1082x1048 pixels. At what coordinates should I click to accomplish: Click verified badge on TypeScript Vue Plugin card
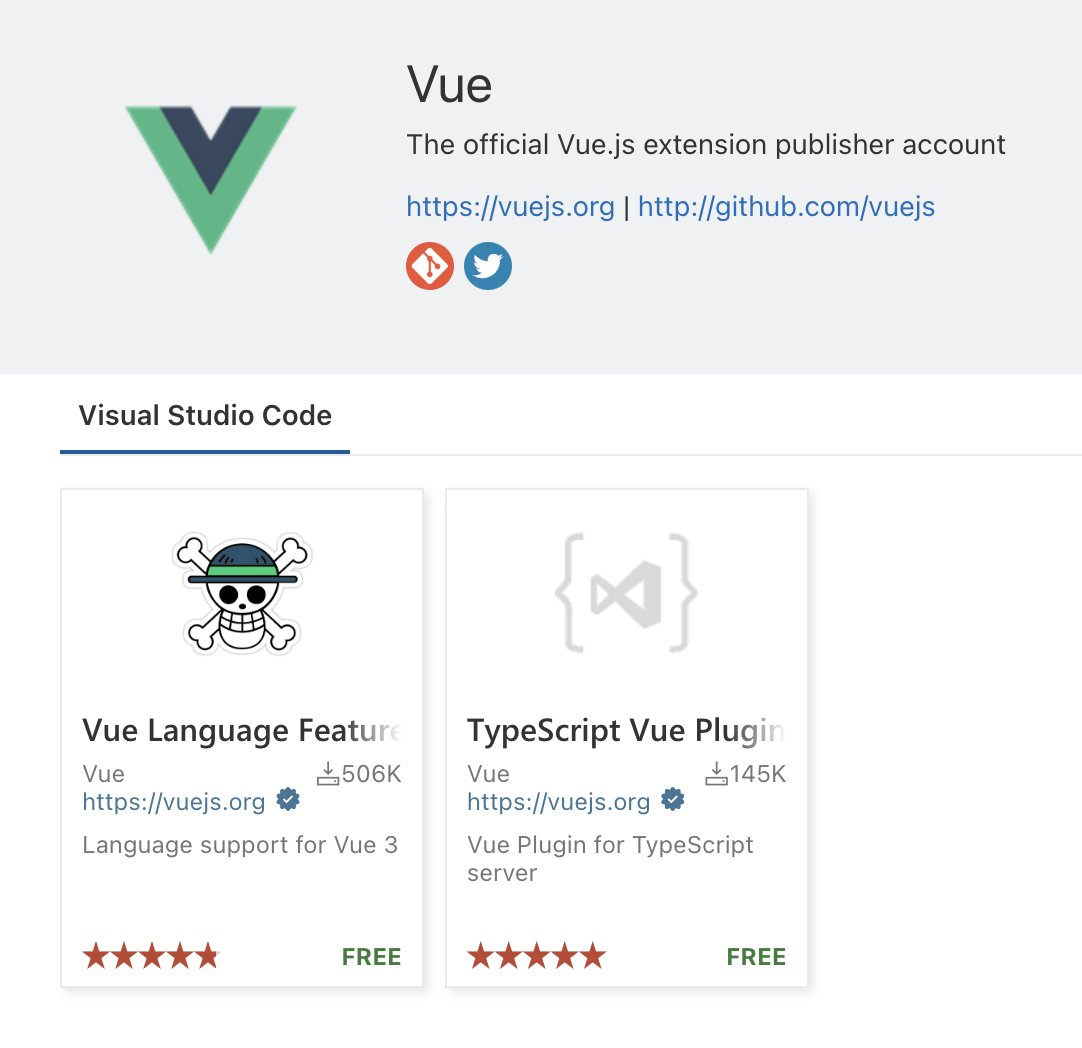tap(673, 800)
